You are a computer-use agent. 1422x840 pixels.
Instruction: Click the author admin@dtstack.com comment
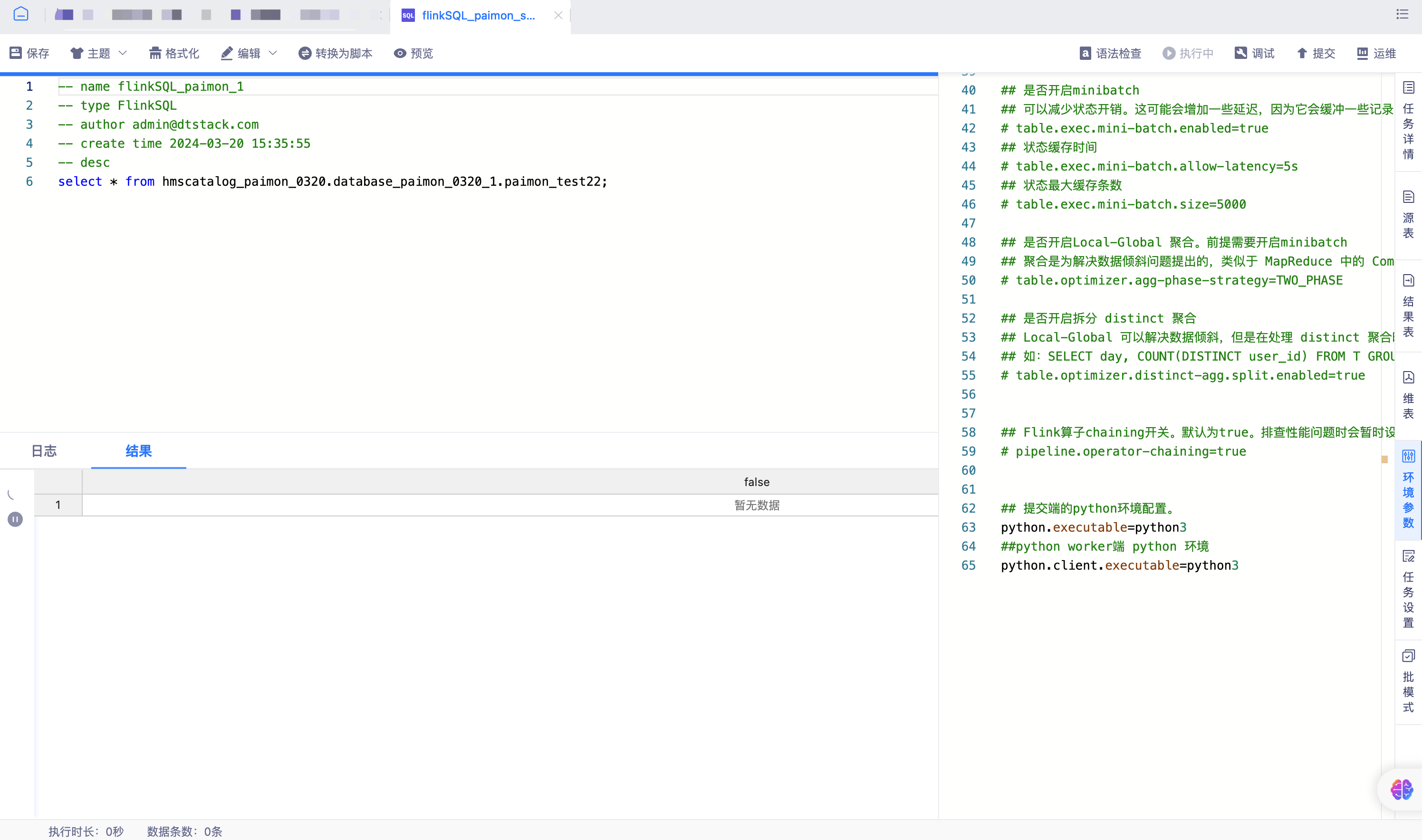pyautogui.click(x=158, y=124)
